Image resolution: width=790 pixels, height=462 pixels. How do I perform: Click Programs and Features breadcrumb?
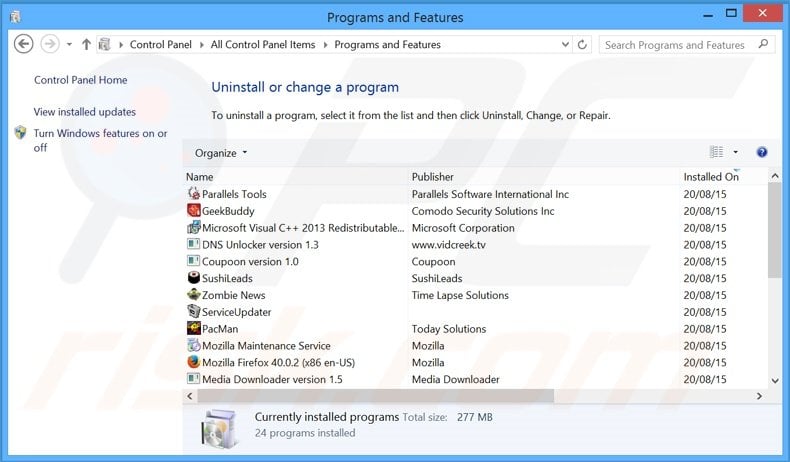coord(387,44)
